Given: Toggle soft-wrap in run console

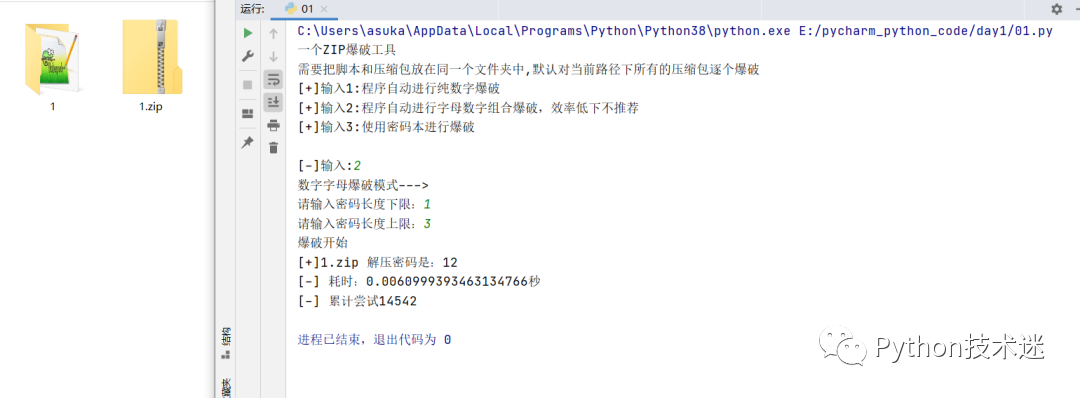Looking at the screenshot, I should click(273, 80).
